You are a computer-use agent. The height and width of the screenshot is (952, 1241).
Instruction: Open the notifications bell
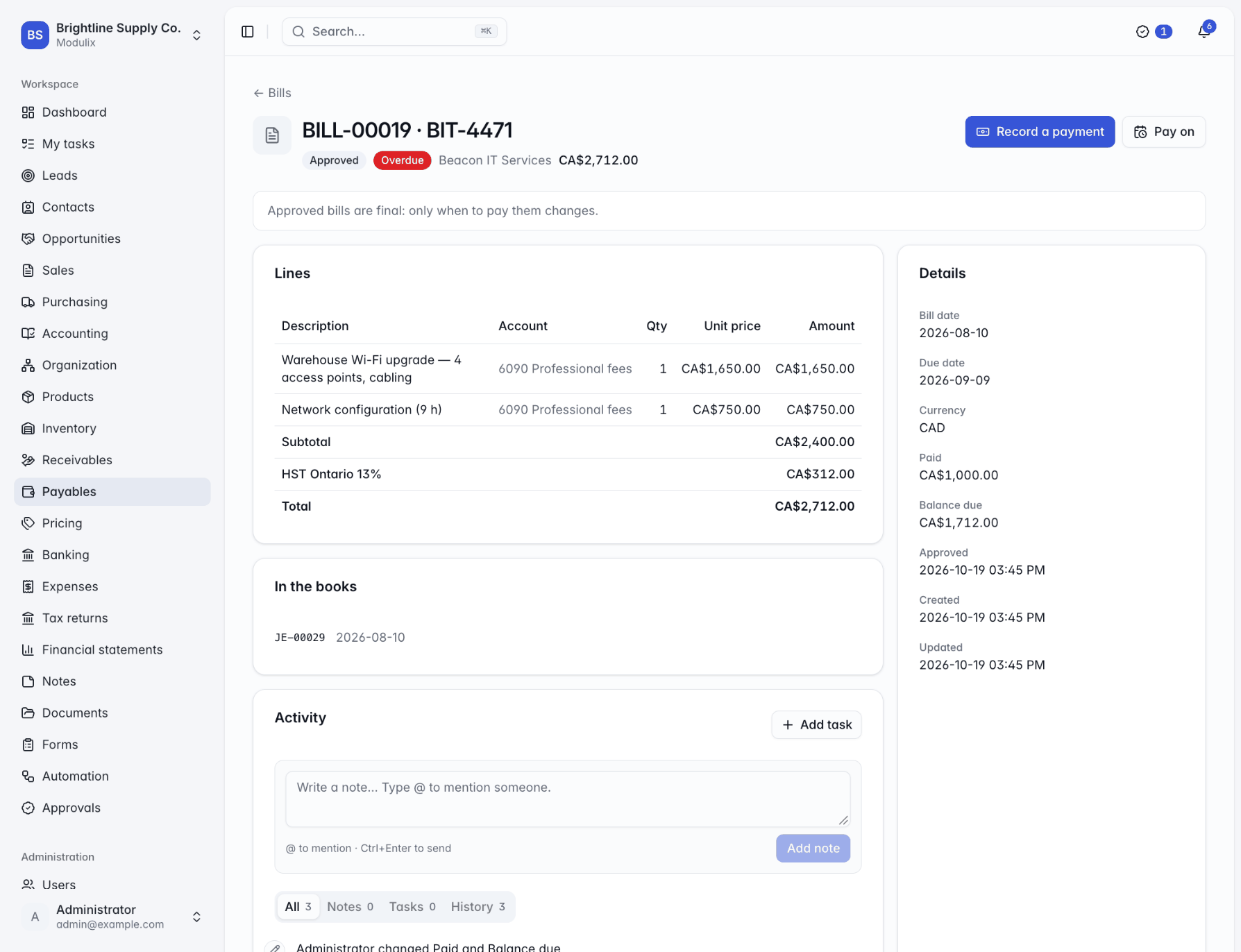tap(1204, 31)
